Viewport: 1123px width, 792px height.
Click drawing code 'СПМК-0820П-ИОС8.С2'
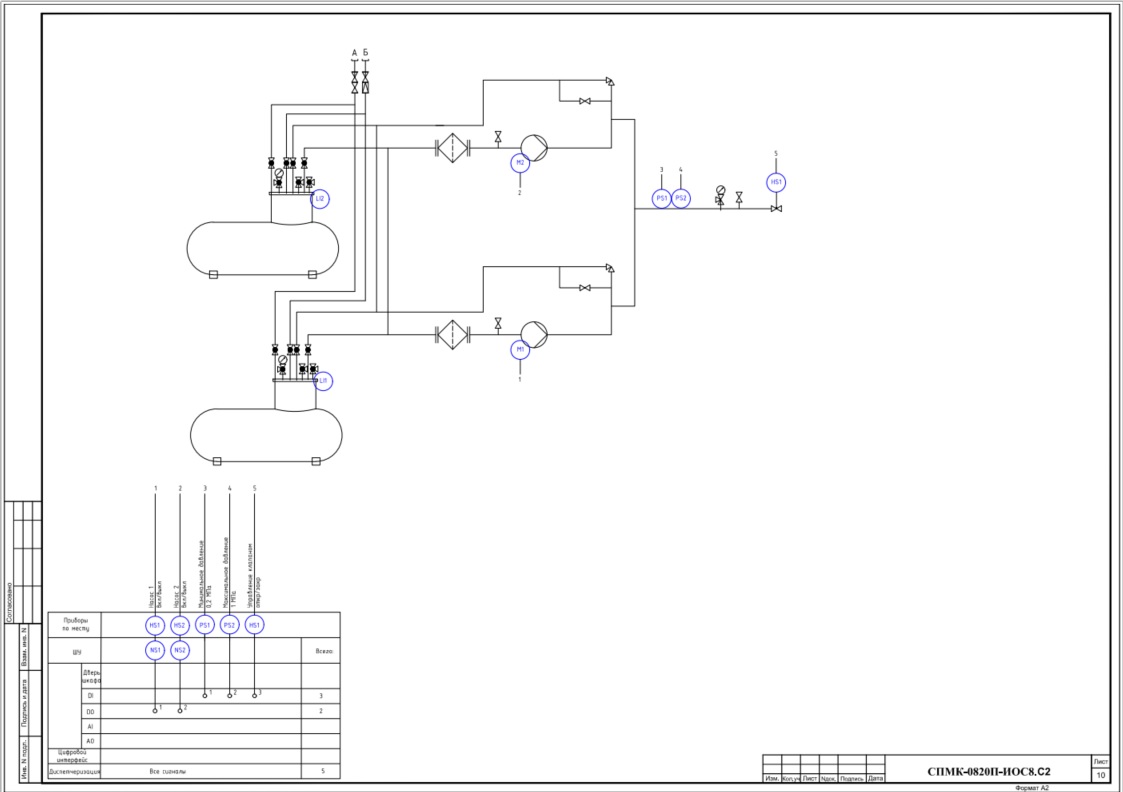coord(988,771)
